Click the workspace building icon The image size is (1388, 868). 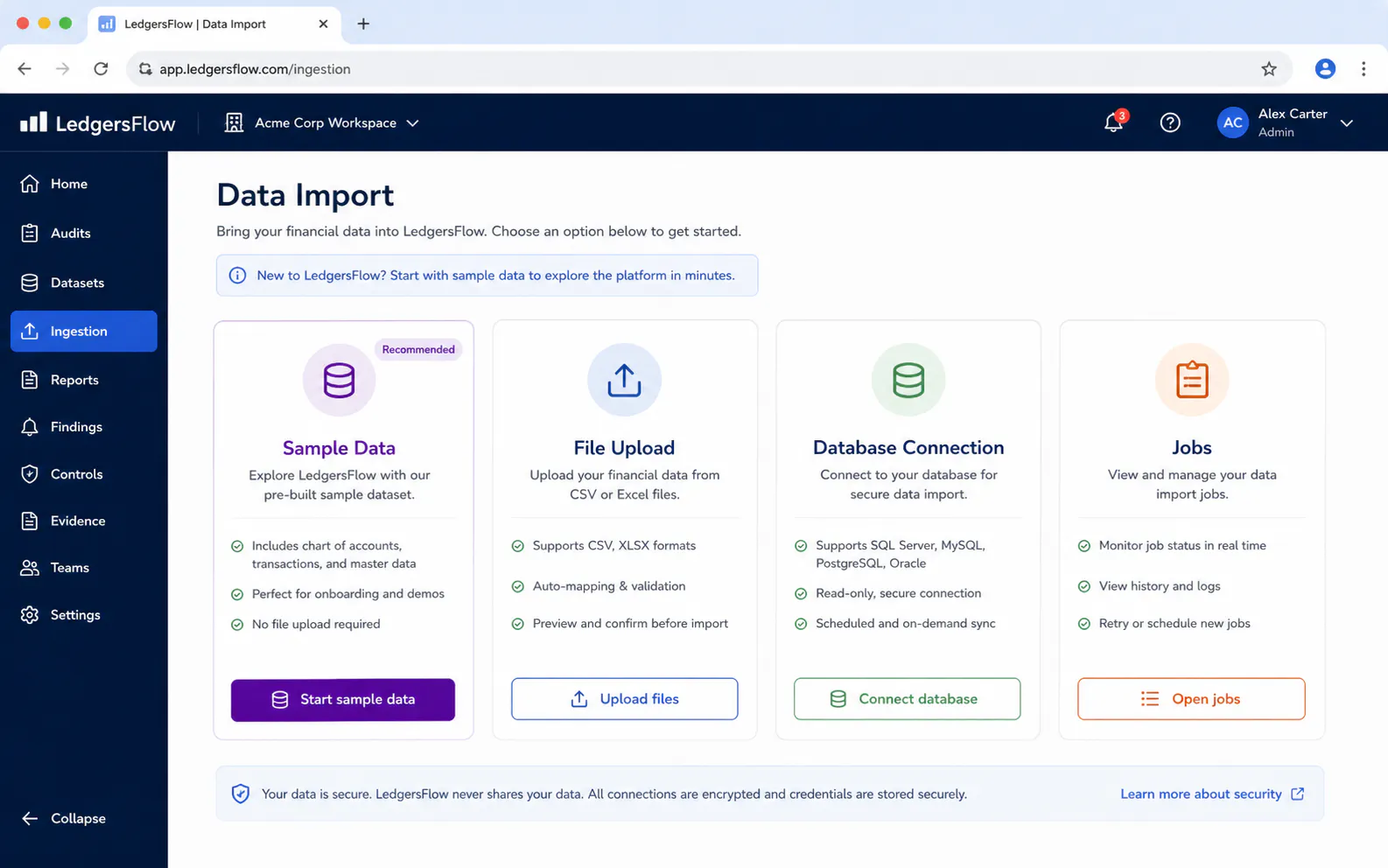click(x=234, y=122)
